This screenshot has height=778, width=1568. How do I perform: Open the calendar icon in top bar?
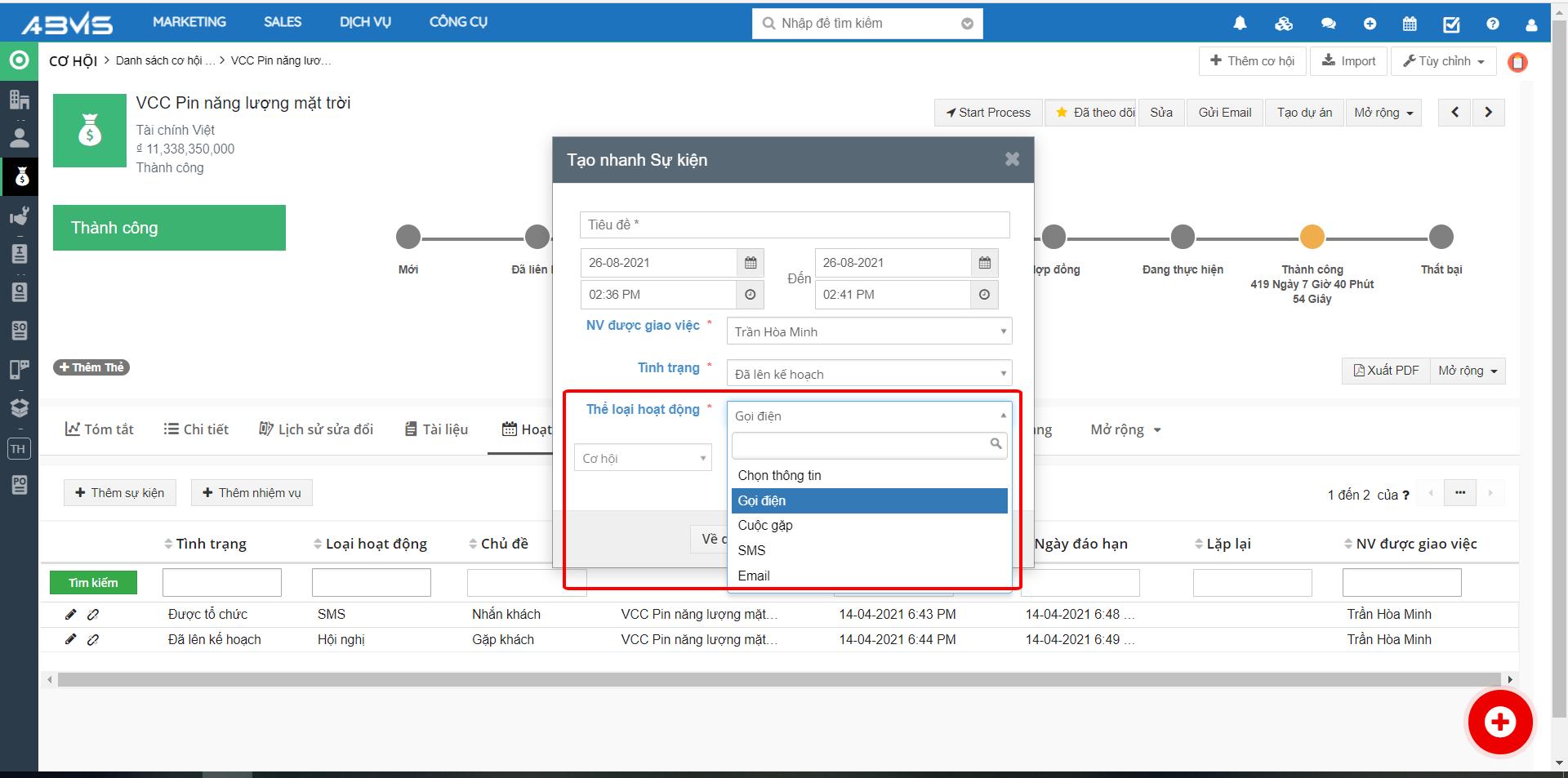pos(1410,24)
